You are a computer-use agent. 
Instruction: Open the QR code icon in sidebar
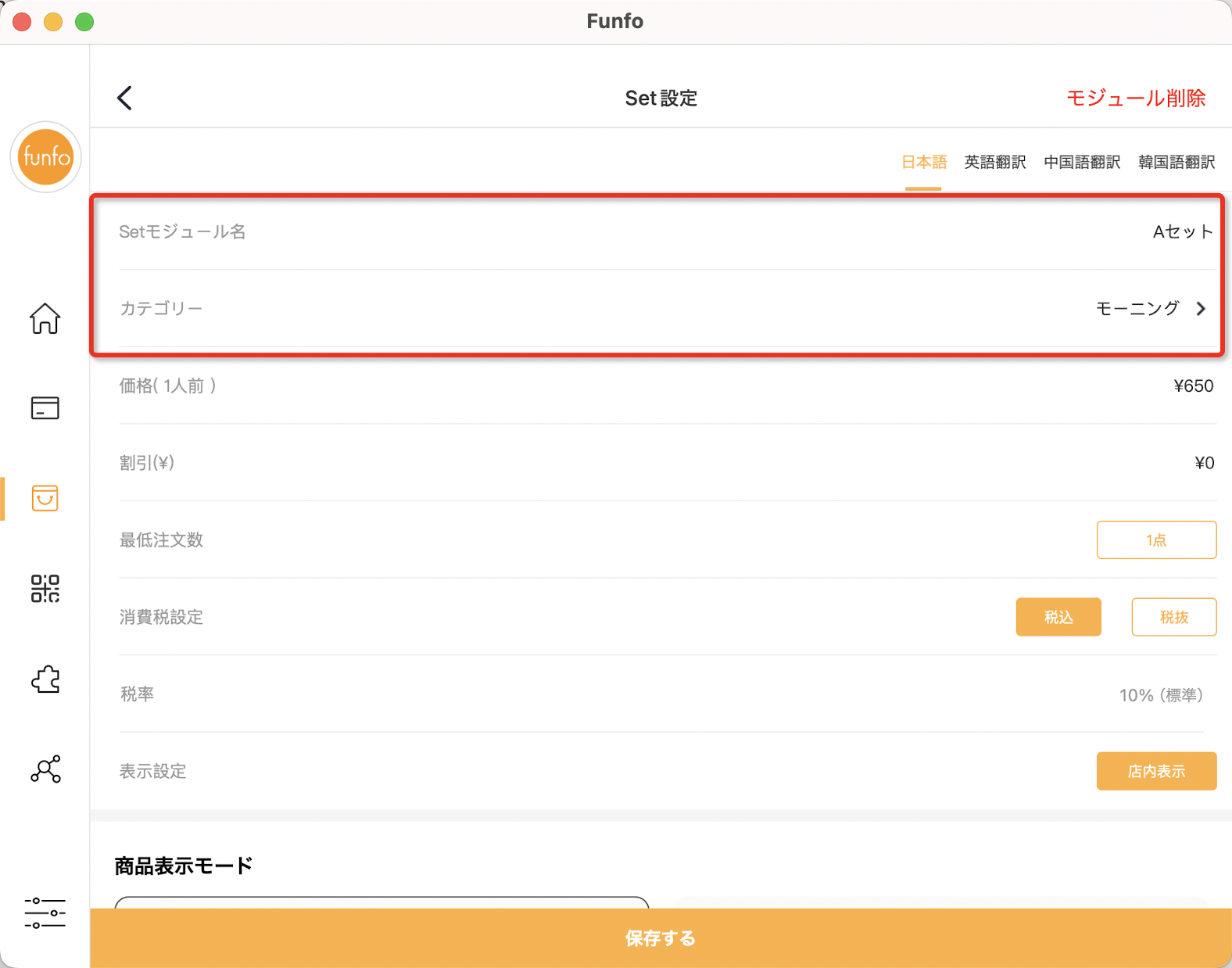(x=45, y=588)
